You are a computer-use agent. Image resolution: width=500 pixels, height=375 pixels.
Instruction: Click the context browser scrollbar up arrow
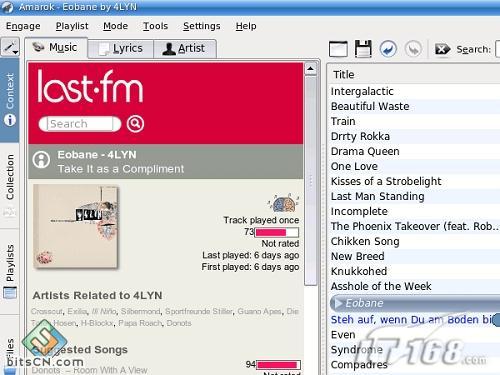pos(310,69)
